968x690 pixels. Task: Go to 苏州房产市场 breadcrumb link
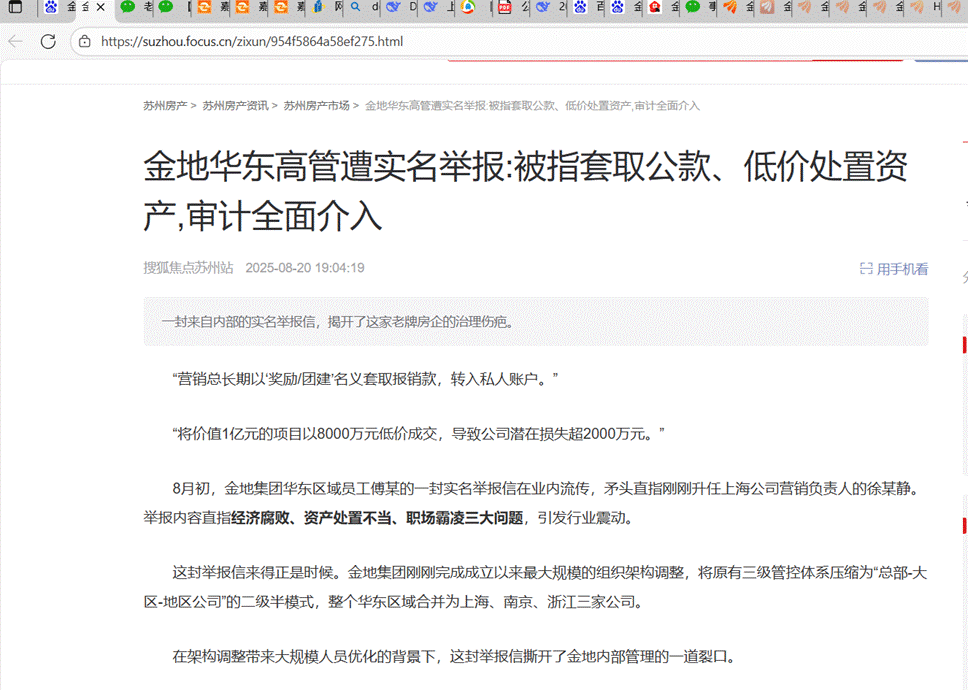point(316,106)
